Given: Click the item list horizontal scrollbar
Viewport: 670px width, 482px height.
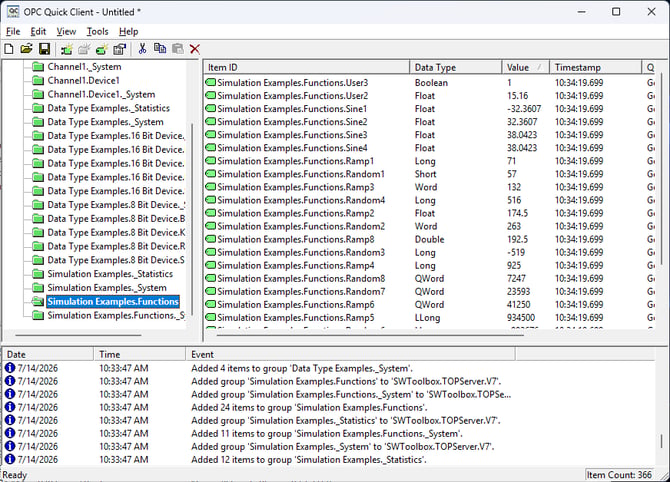Looking at the screenshot, I should tap(370, 335).
